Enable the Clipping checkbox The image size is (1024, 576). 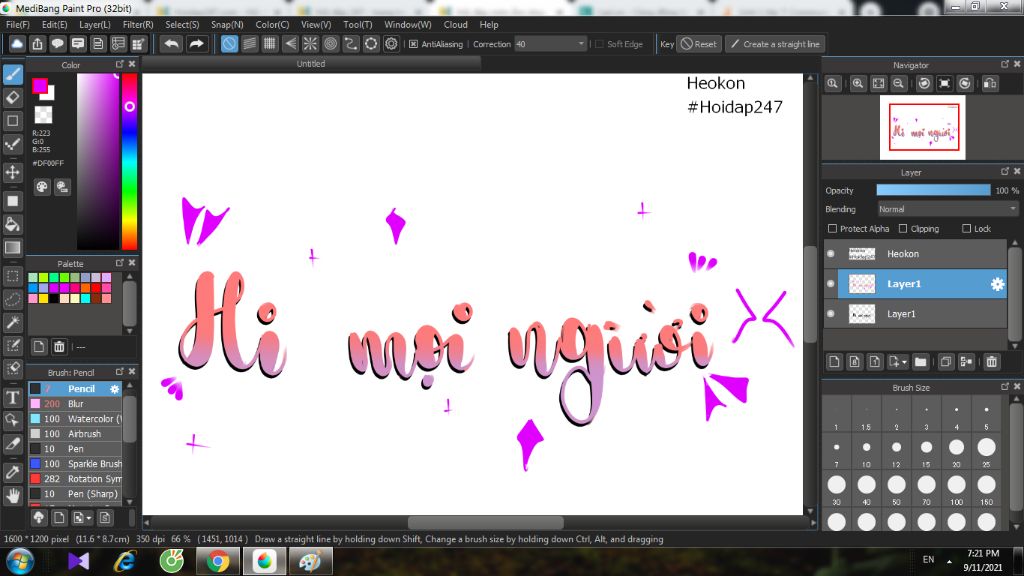tap(903, 229)
